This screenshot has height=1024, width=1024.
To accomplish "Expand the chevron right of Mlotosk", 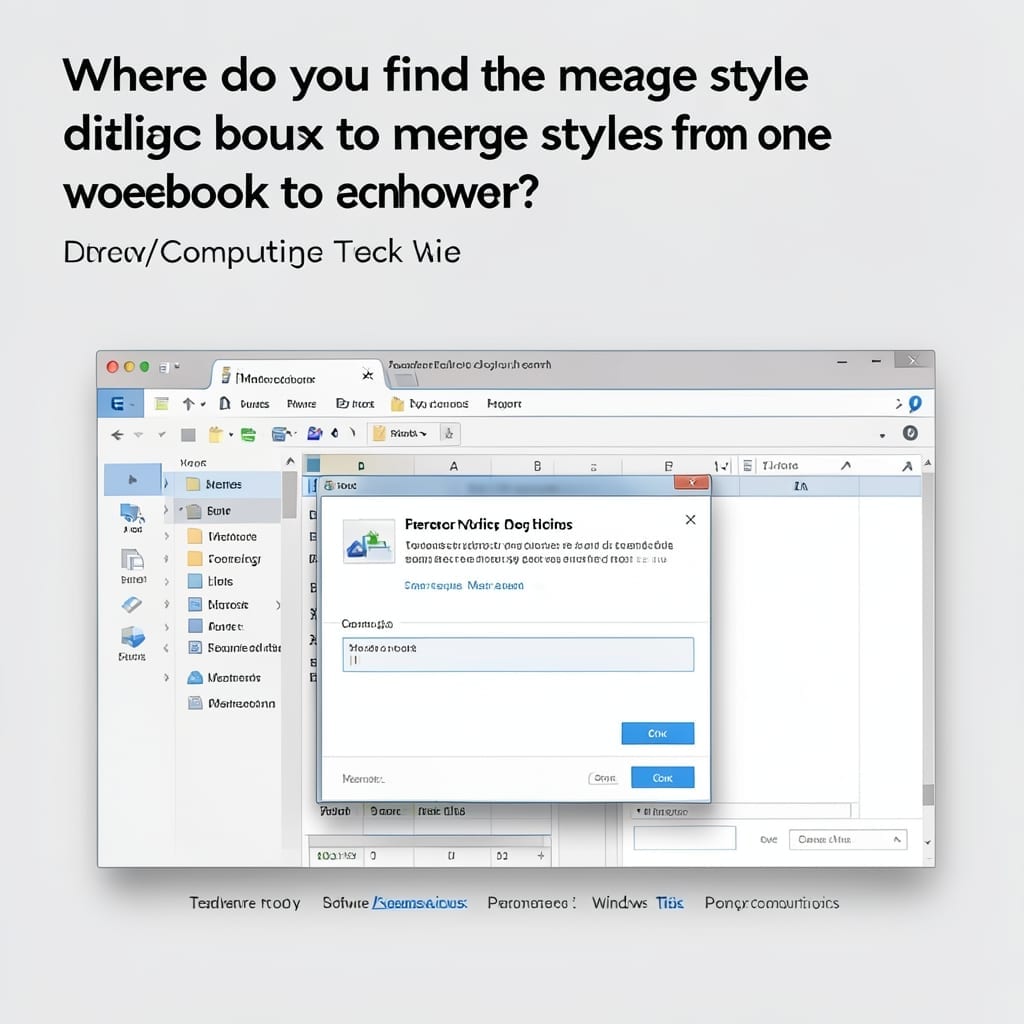I will pyautogui.click(x=278, y=605).
